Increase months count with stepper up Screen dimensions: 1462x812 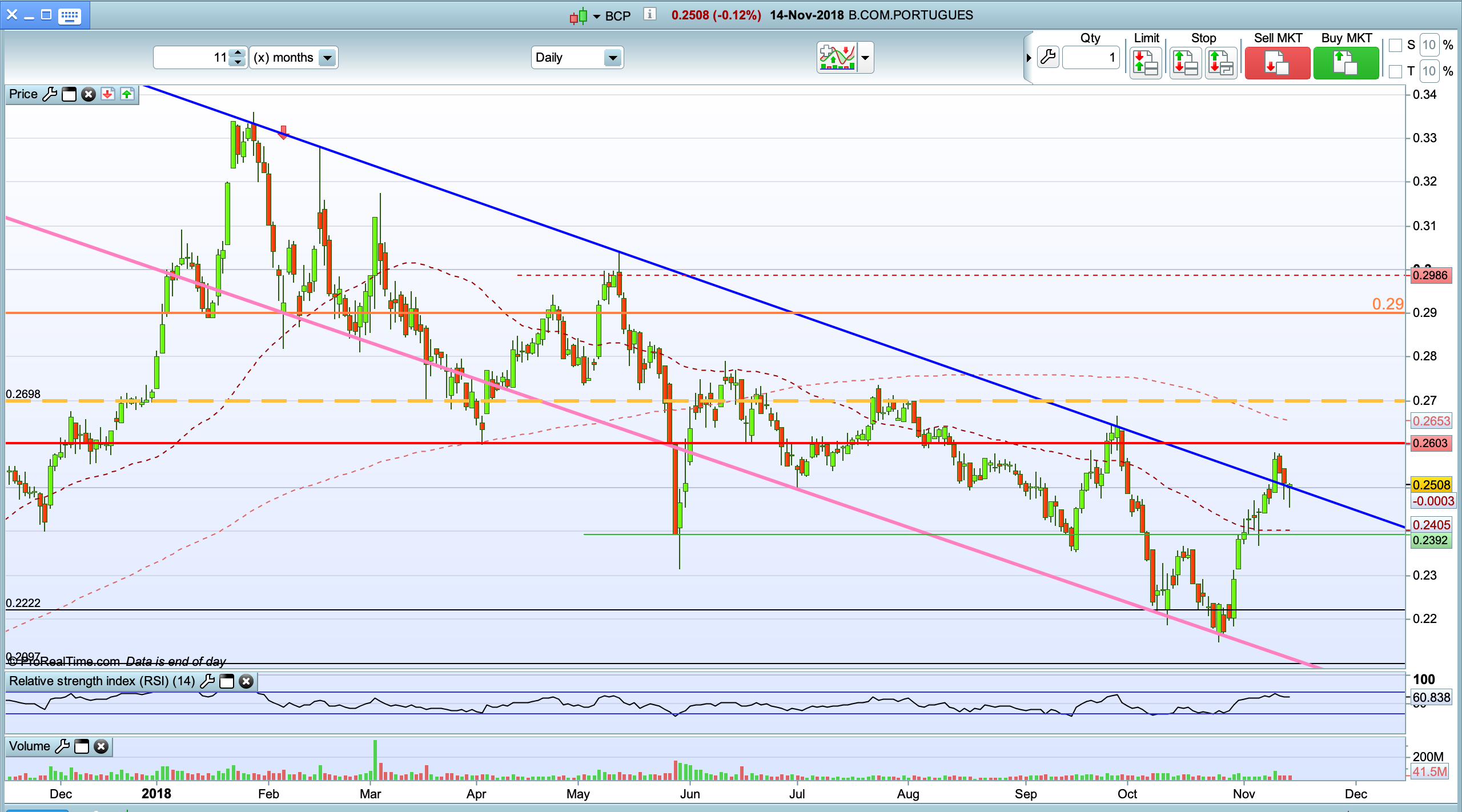pyautogui.click(x=238, y=53)
